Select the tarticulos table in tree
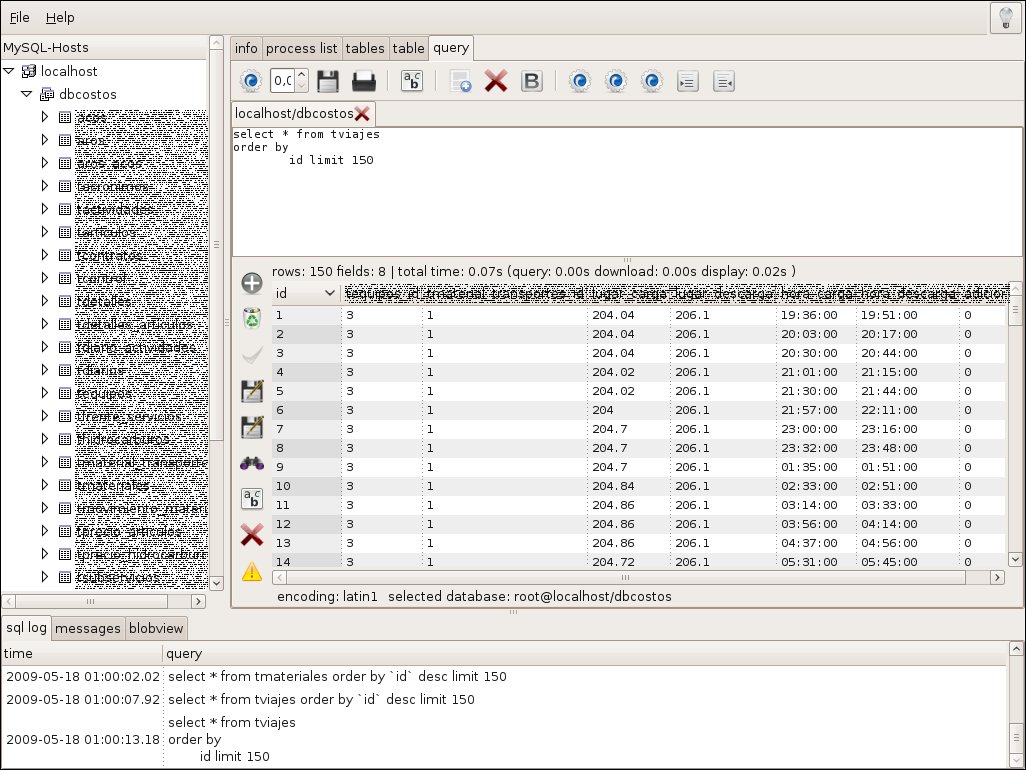This screenshot has height=770, width=1026. (x=107, y=232)
